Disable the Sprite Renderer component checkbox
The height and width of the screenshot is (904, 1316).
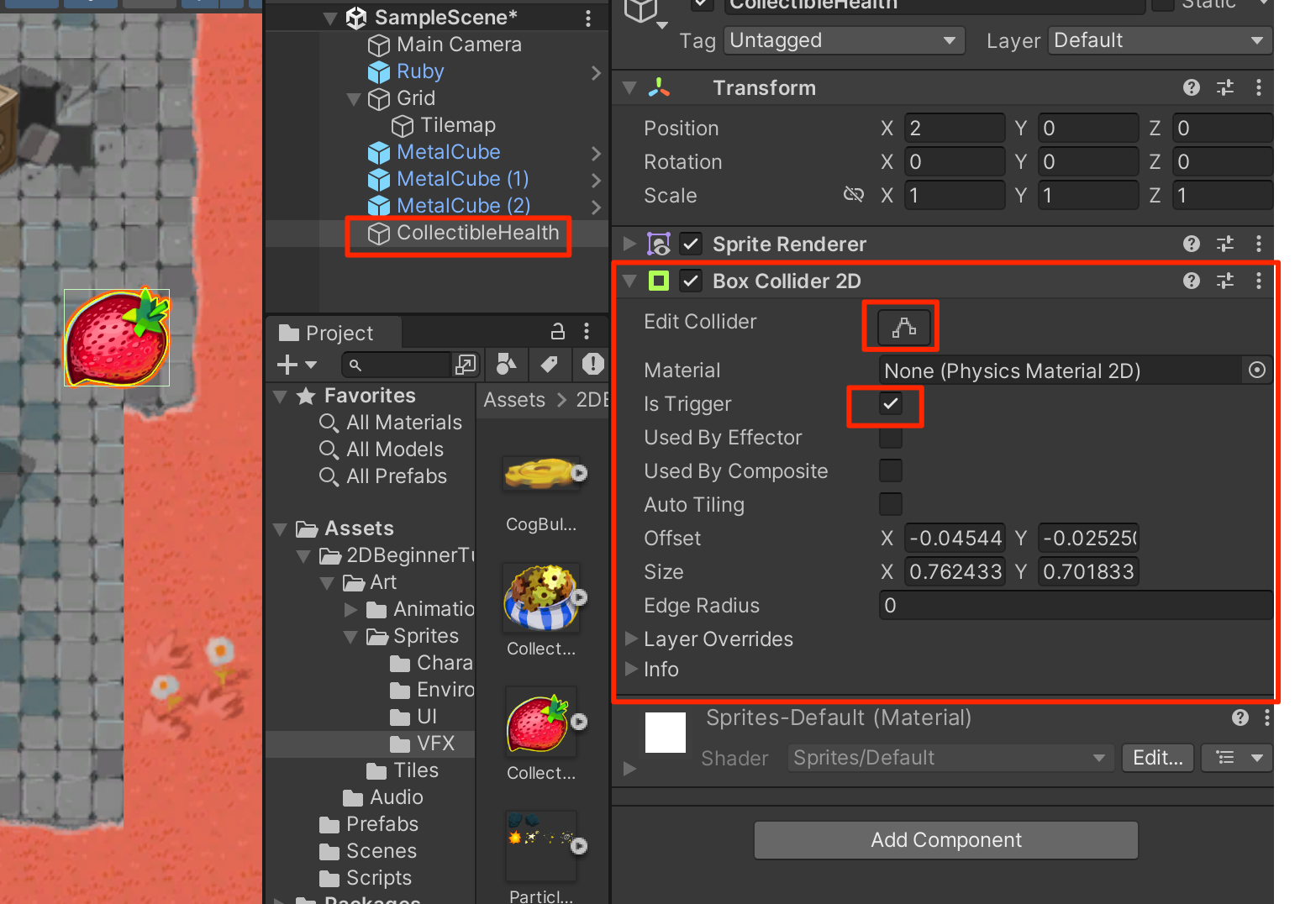click(691, 244)
